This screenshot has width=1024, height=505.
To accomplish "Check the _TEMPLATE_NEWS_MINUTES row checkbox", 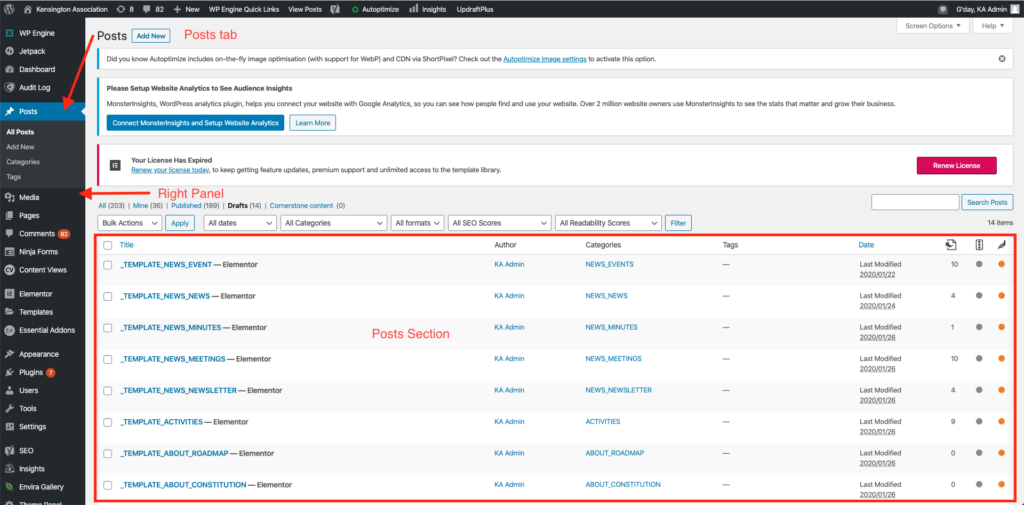I will pyautogui.click(x=108, y=327).
